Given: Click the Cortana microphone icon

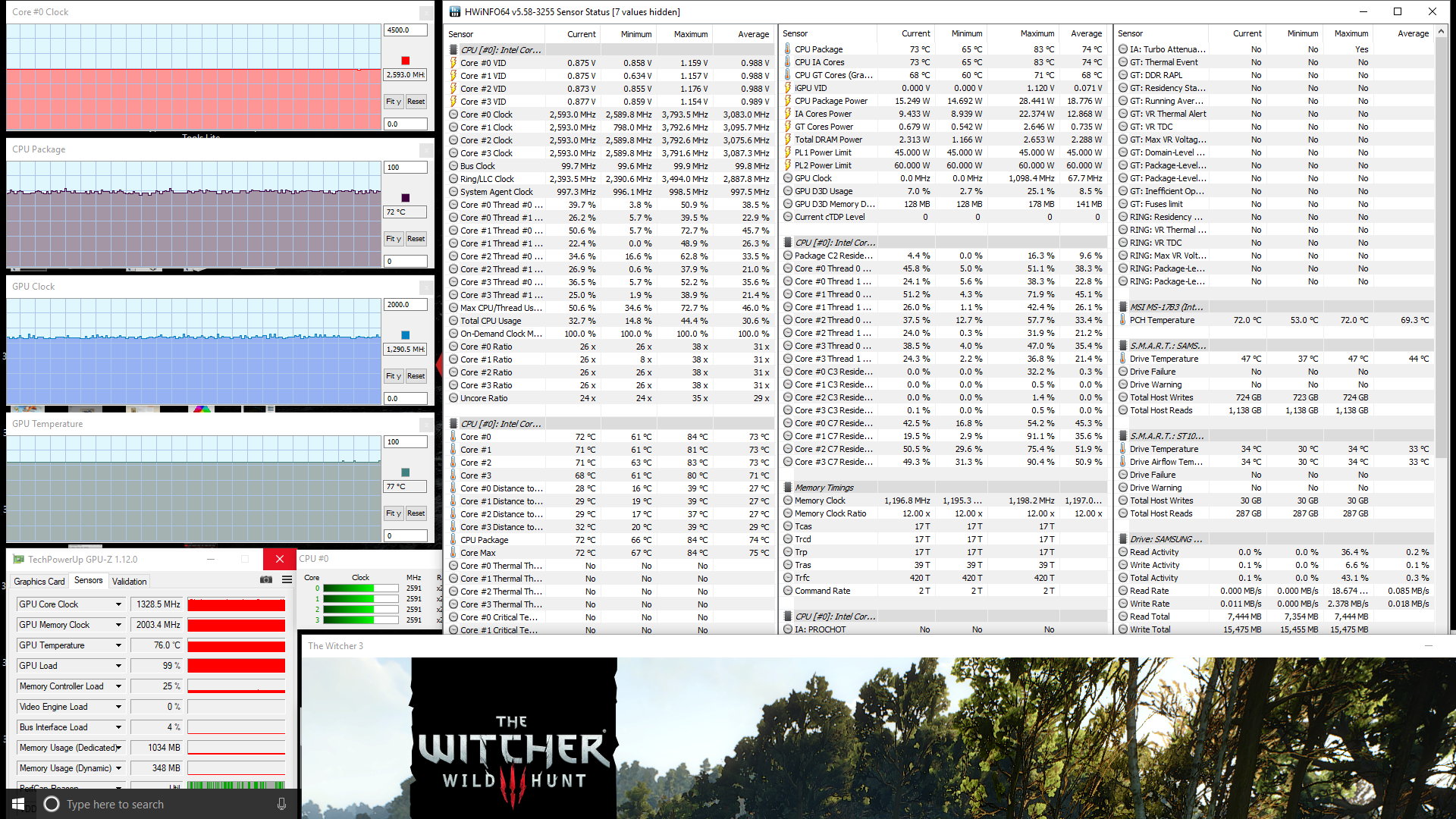Looking at the screenshot, I should (281, 804).
